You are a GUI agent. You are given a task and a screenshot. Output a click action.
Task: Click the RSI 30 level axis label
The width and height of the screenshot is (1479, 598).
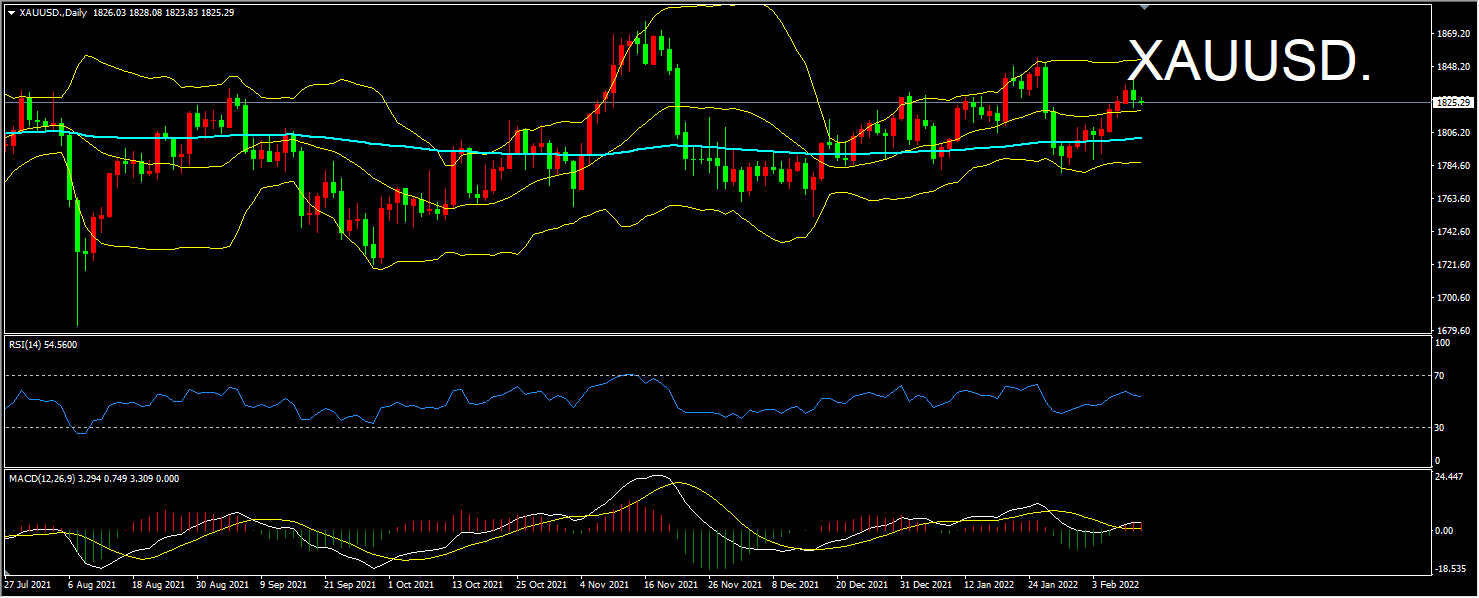coord(1438,428)
